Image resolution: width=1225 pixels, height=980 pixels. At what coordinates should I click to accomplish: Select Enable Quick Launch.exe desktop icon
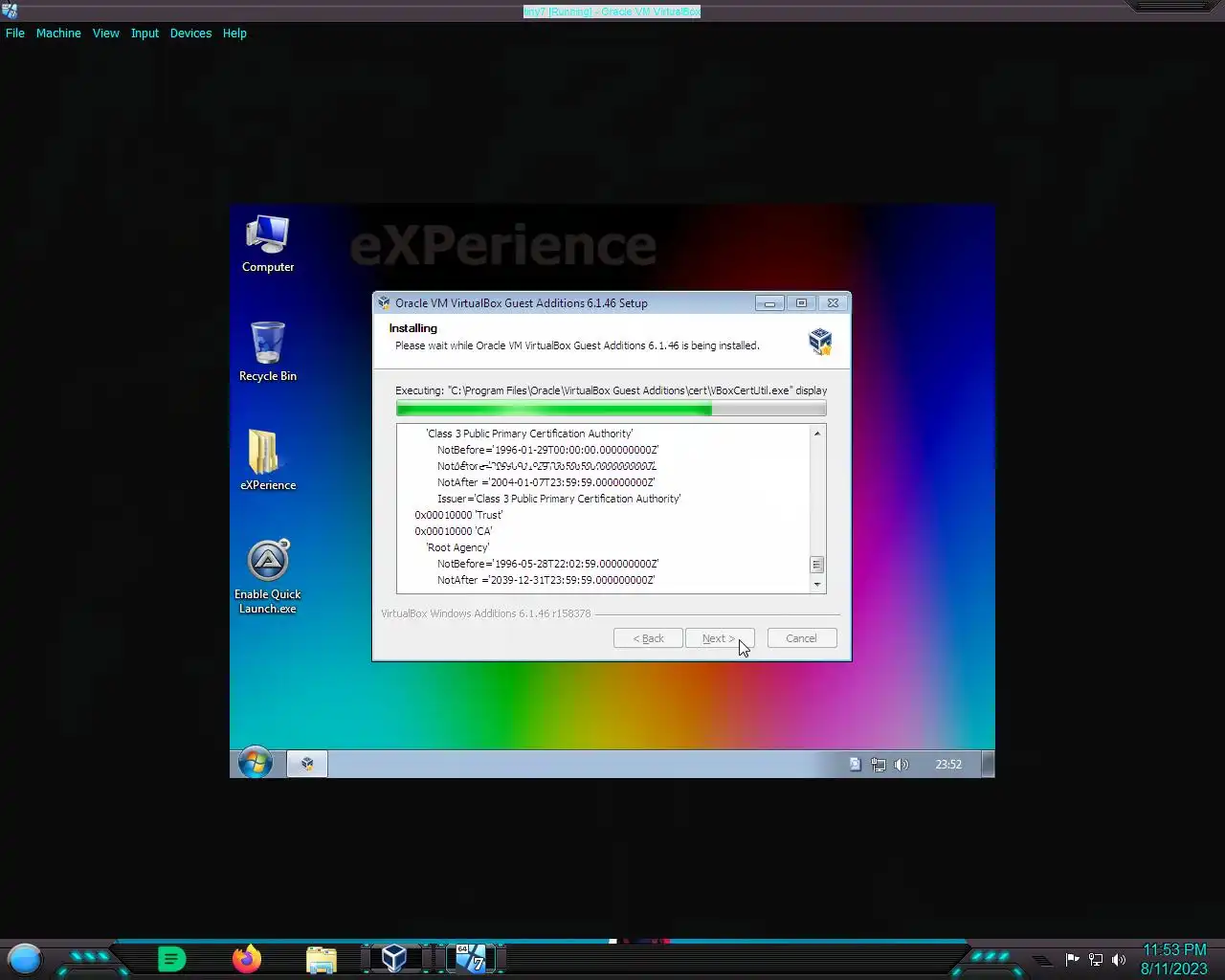pyautogui.click(x=268, y=576)
